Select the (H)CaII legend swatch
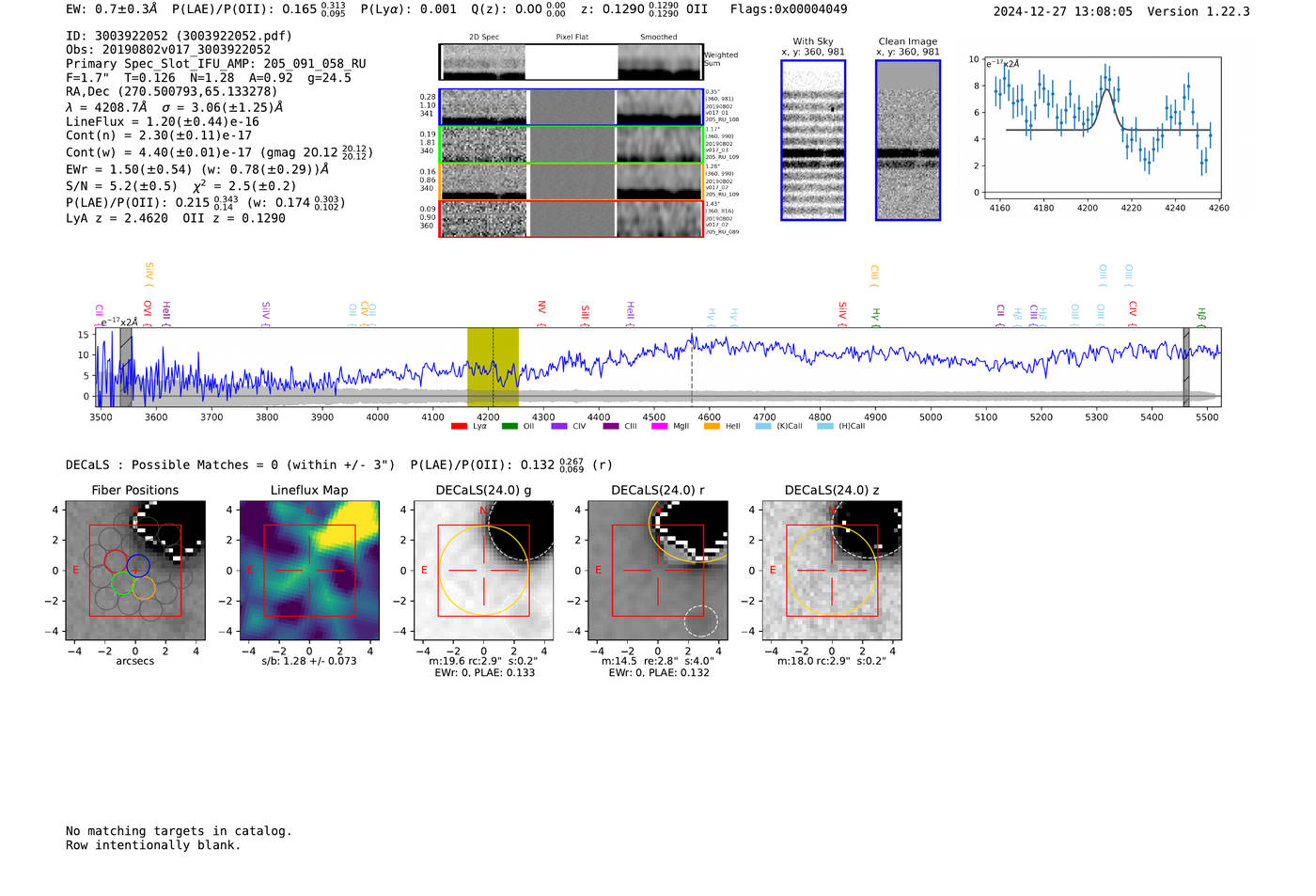The width and height of the screenshot is (1316, 896). (x=825, y=426)
